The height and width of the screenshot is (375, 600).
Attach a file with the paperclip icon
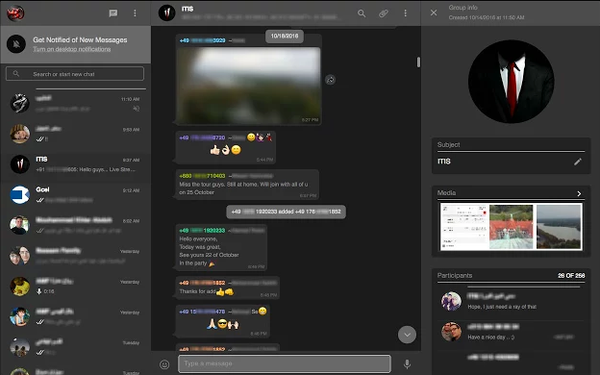[x=383, y=14]
